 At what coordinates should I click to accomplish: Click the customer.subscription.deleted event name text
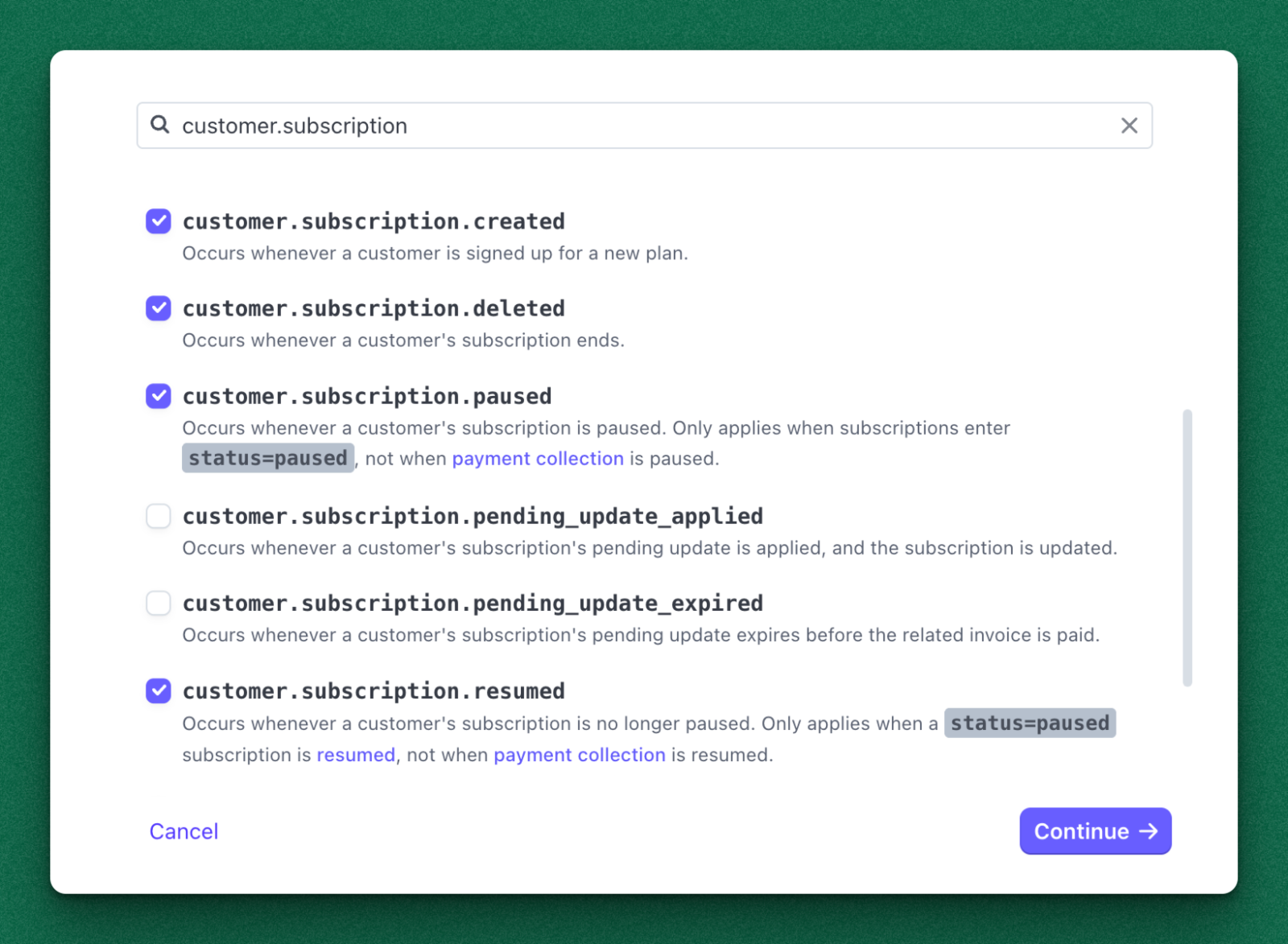[x=374, y=308]
